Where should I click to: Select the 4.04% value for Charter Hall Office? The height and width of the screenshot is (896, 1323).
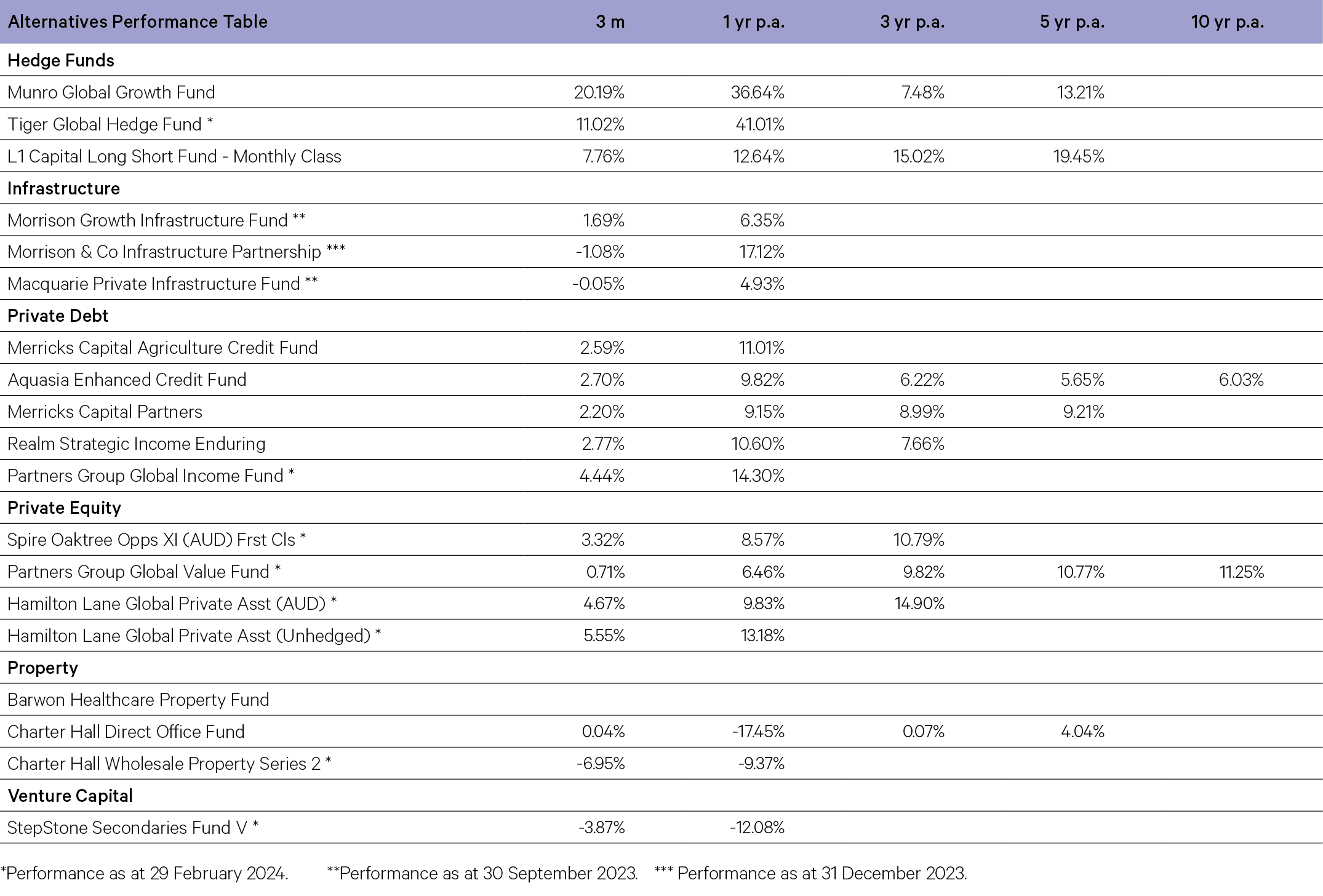click(1082, 732)
